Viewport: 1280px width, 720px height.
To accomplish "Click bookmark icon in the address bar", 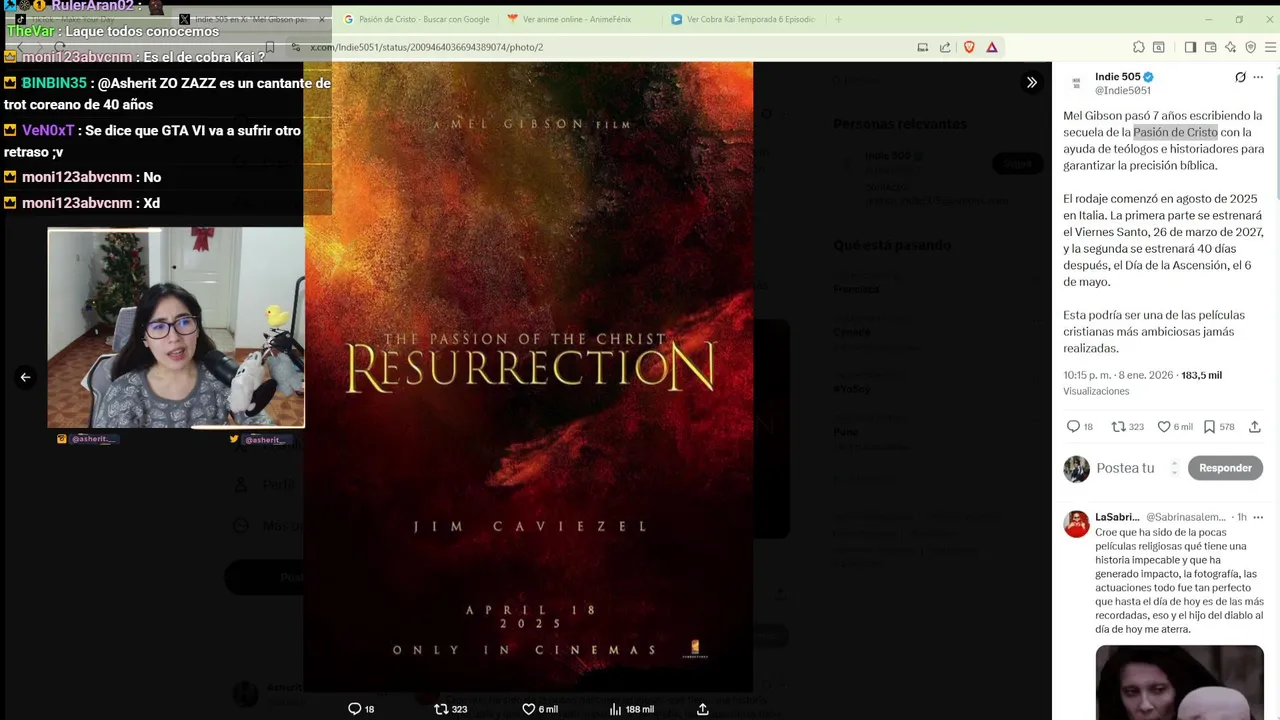I will [270, 47].
